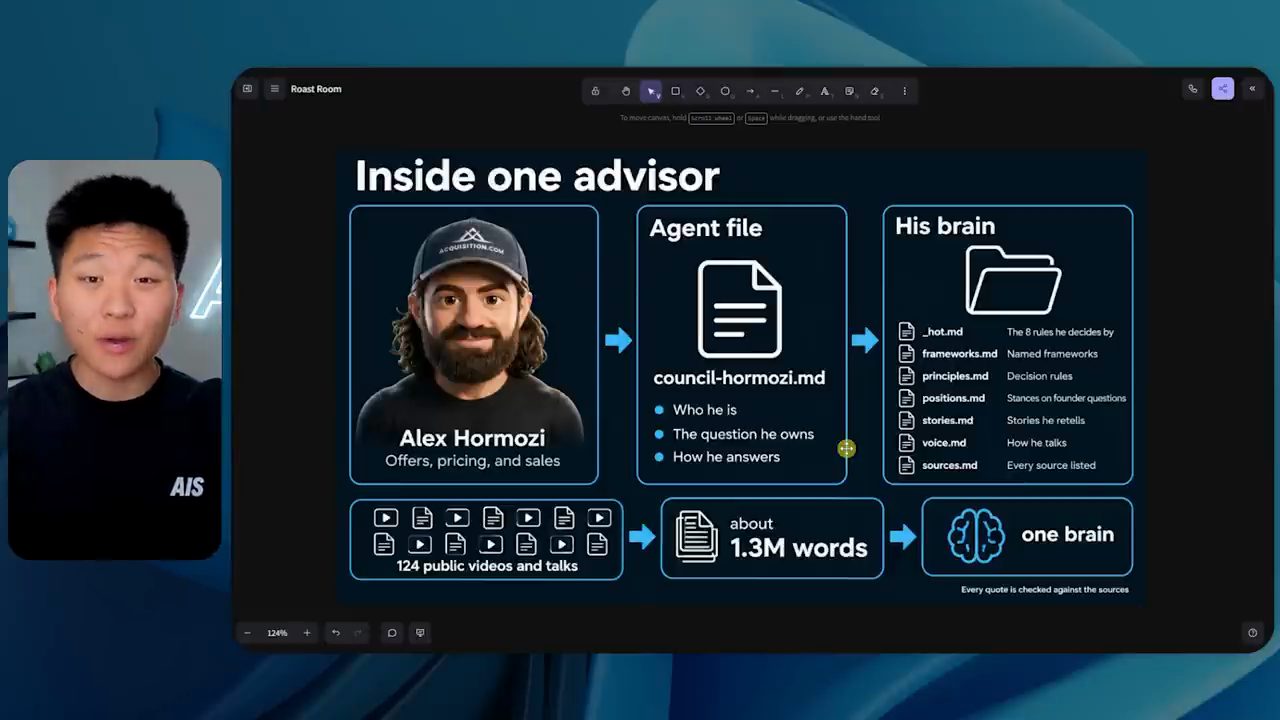Undo the last canvas action
1280x720 pixels.
point(336,633)
